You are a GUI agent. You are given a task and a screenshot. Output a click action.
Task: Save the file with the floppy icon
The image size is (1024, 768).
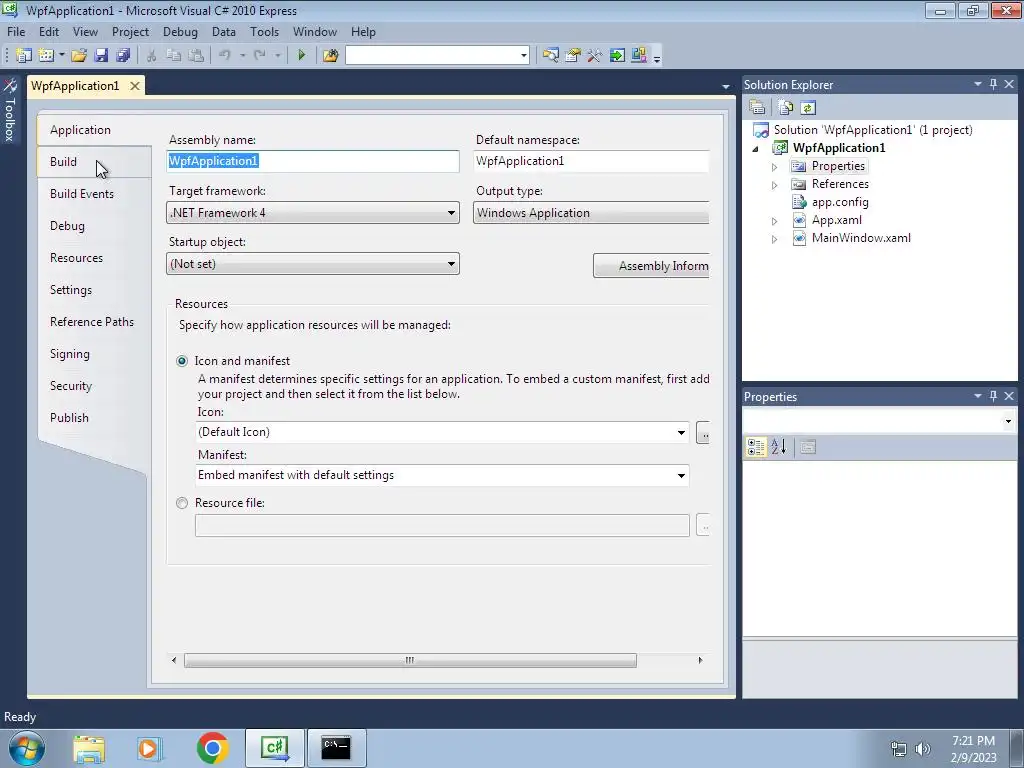tap(101, 56)
